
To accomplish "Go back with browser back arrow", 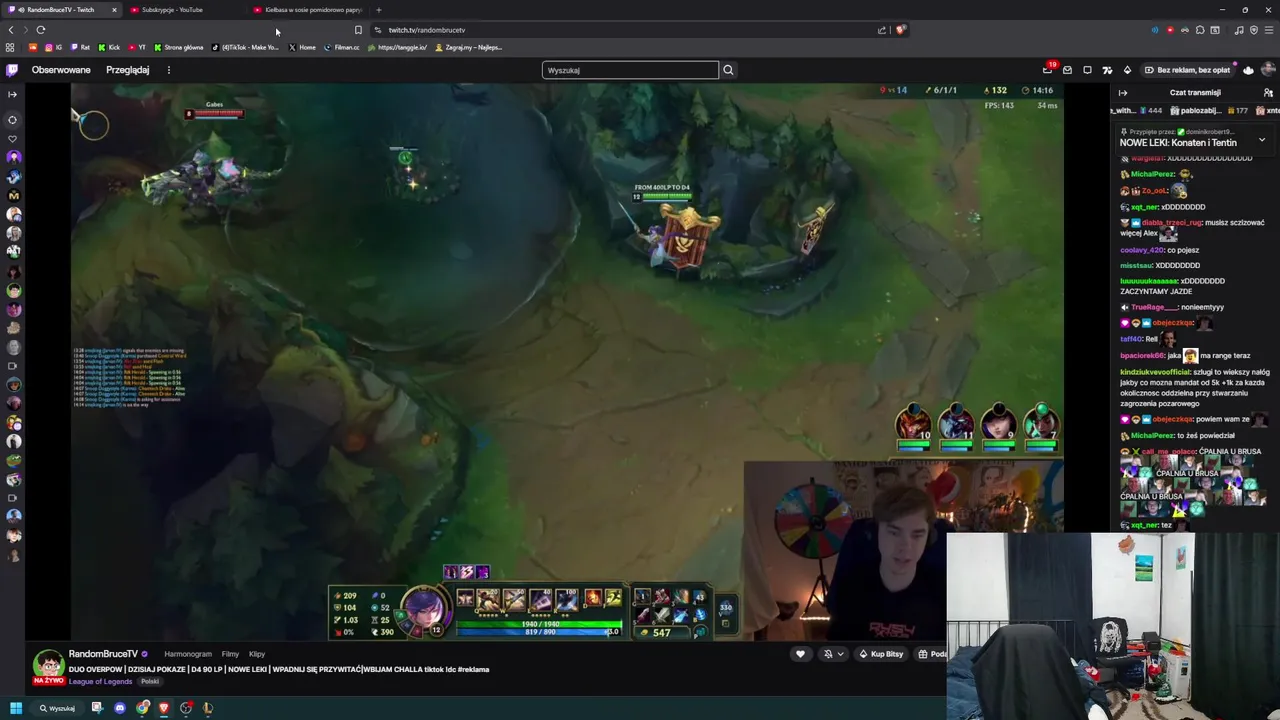I will 11,30.
